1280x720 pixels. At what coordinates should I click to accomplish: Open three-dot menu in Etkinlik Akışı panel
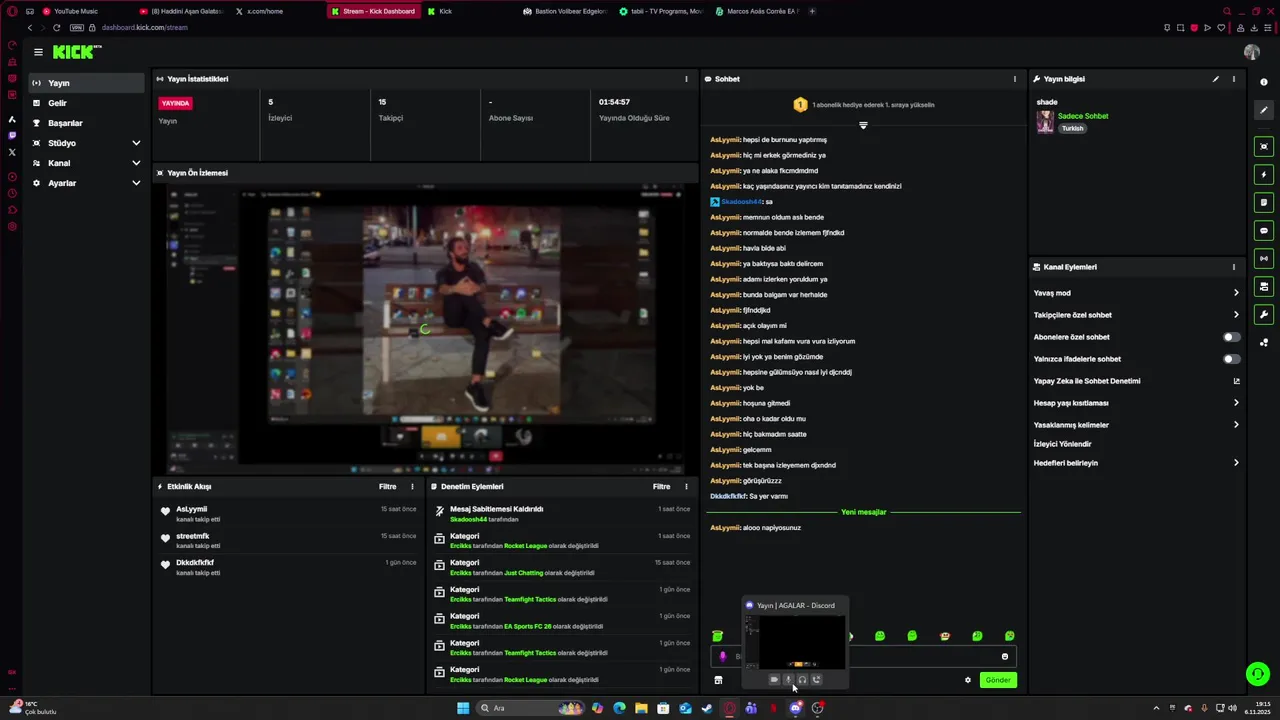(x=412, y=487)
